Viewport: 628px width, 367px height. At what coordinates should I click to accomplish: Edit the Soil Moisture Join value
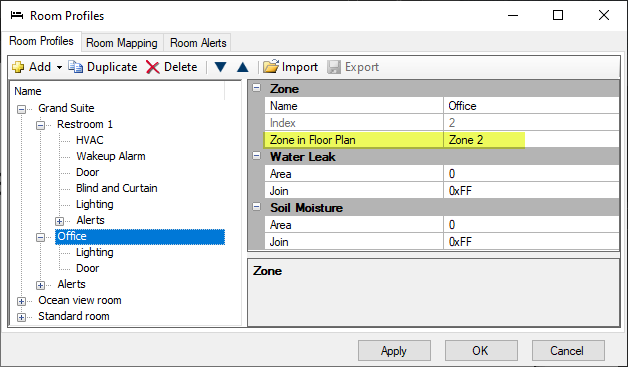[531, 242]
